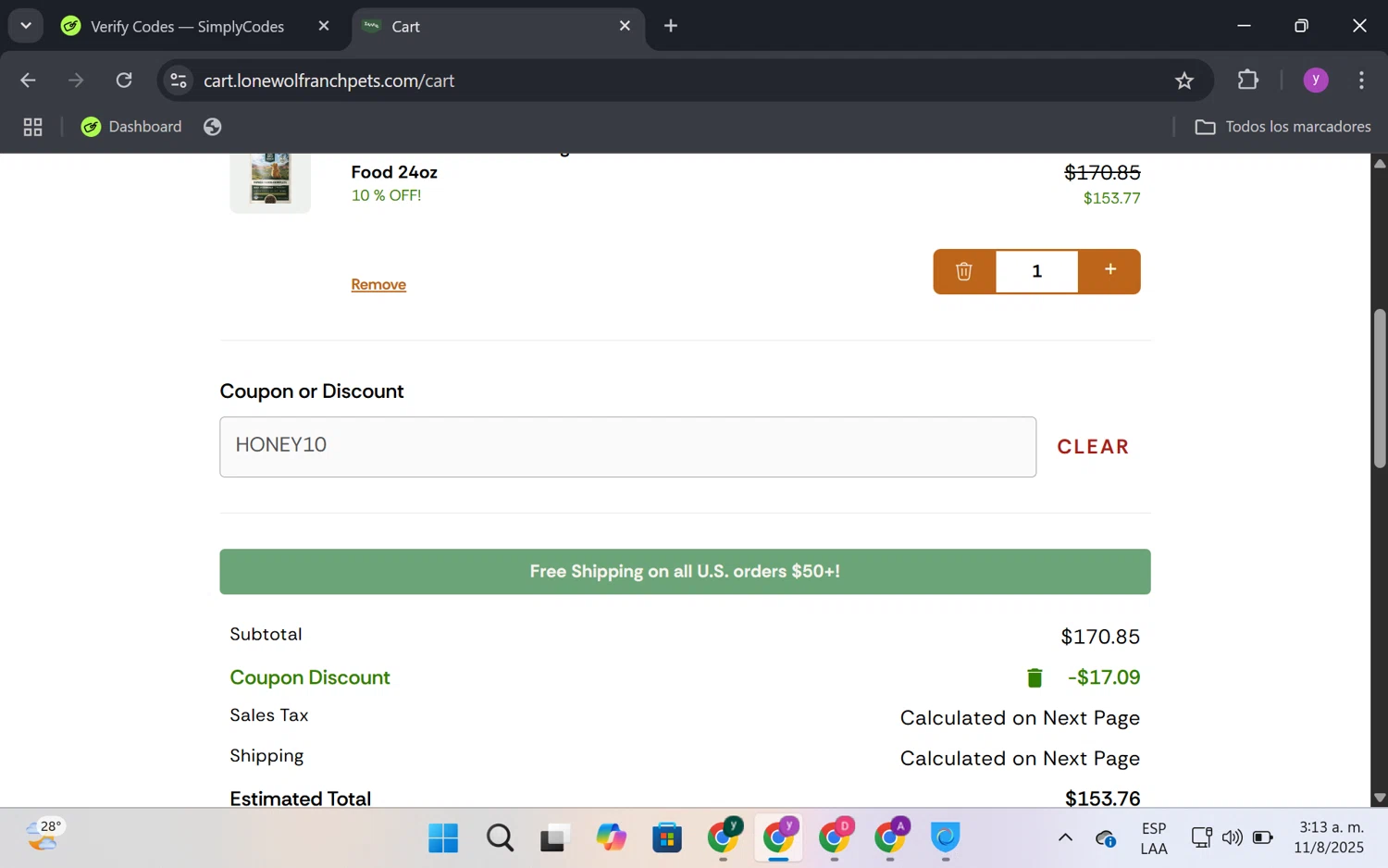Viewport: 1388px width, 868px height.
Task: Increase quantity with the plus button
Action: coord(1109,271)
